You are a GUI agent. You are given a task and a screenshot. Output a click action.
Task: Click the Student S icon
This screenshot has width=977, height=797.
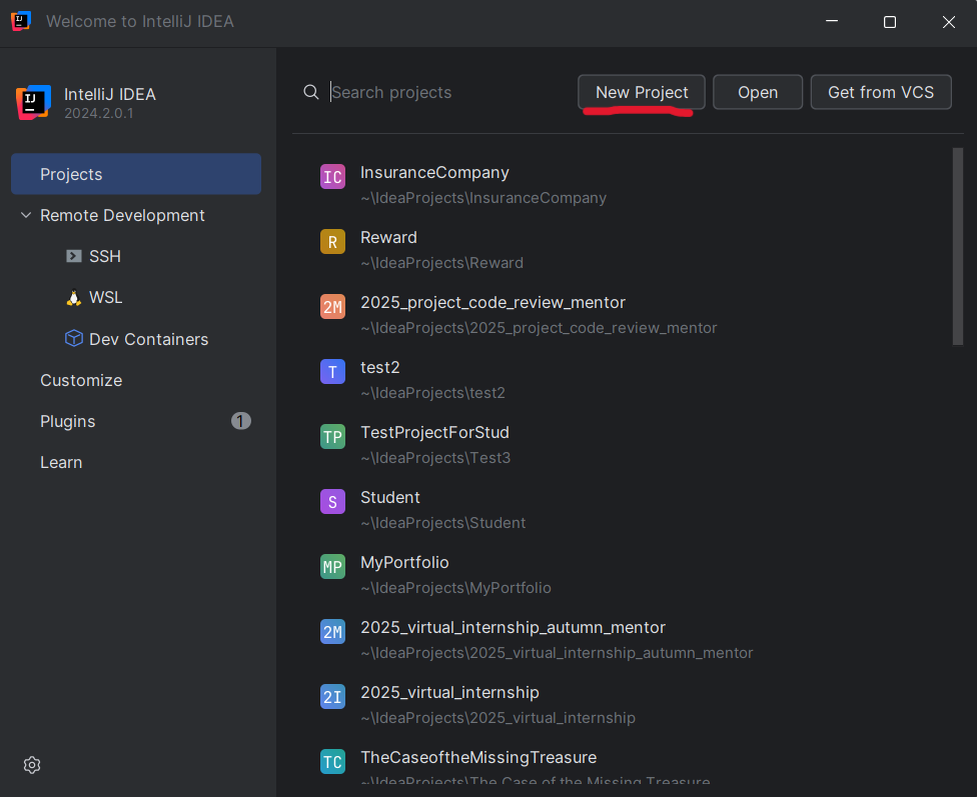click(333, 502)
